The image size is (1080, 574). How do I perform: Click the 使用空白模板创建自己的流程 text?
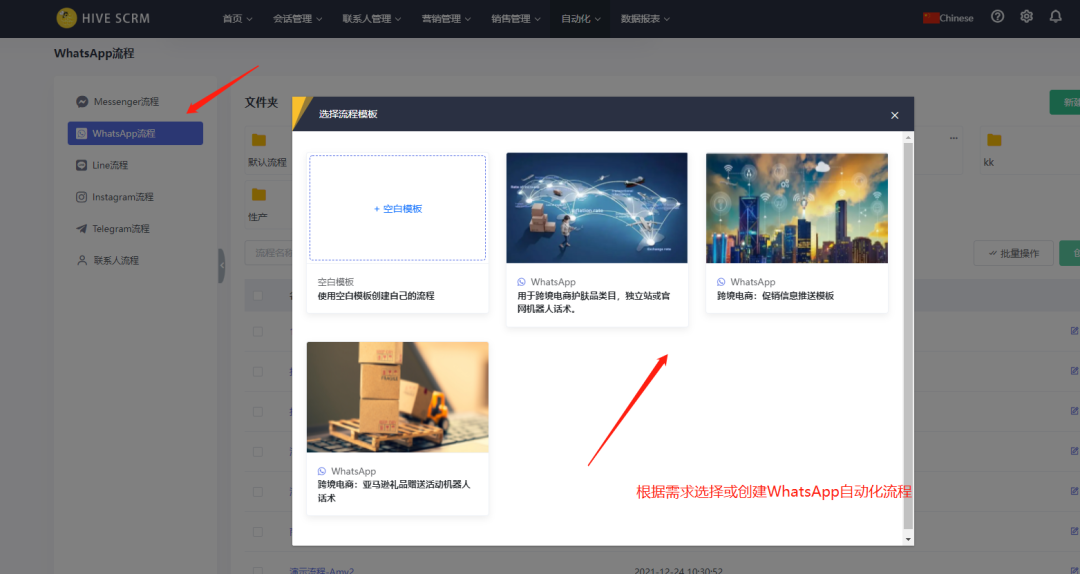[376, 296]
